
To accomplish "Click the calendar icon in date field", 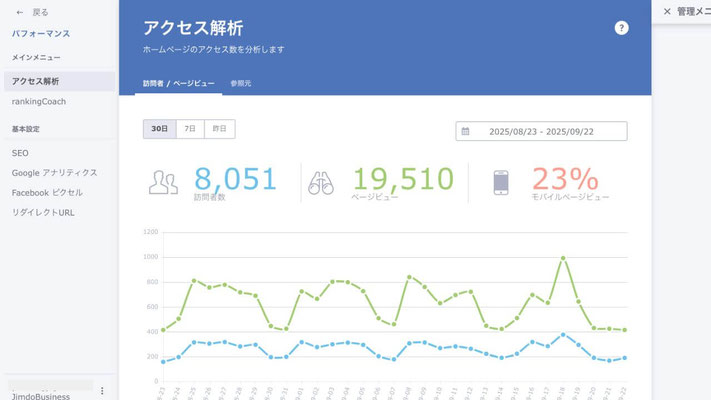I will (465, 131).
